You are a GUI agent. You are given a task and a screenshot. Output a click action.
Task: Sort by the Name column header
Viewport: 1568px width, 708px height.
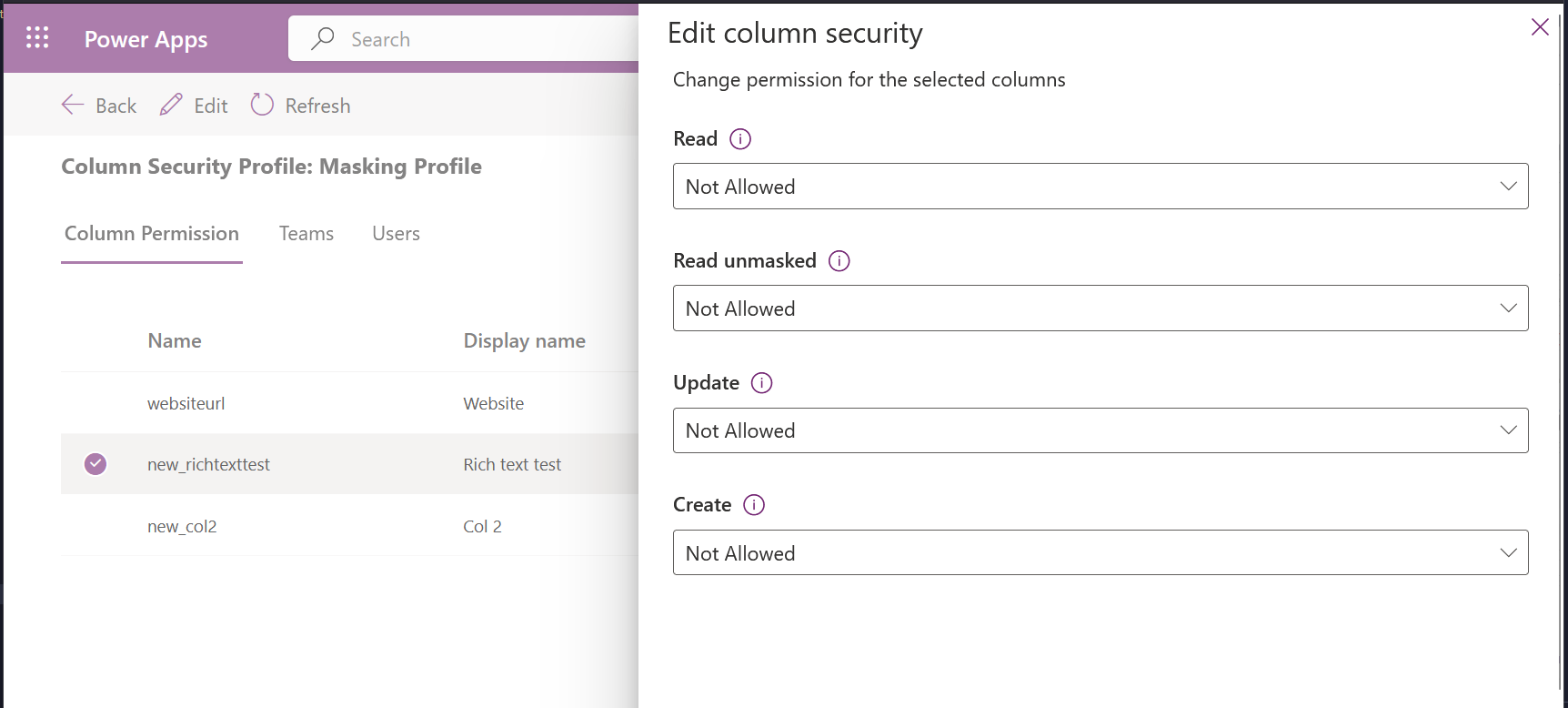point(175,341)
